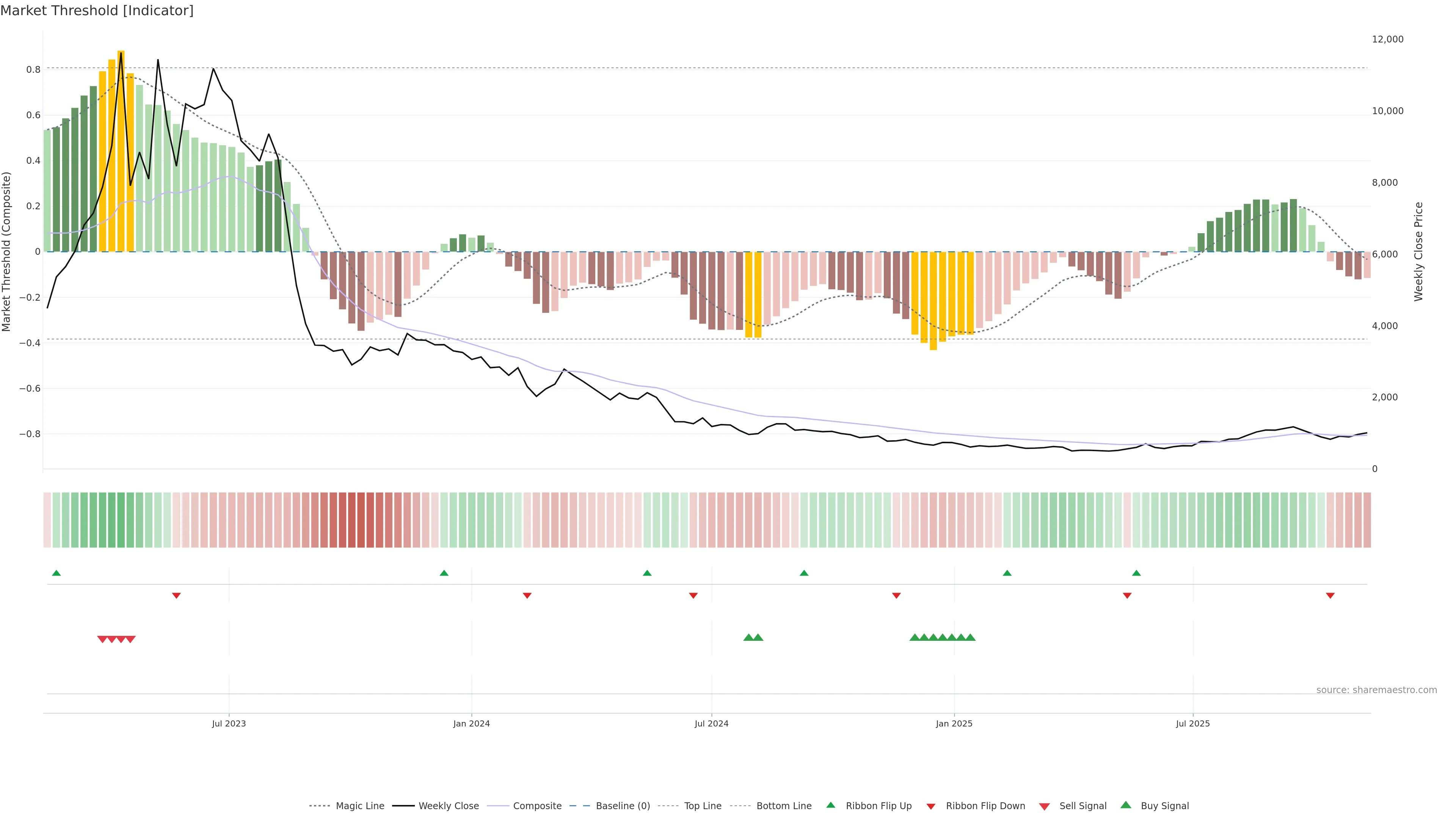Image resolution: width=1456 pixels, height=819 pixels.
Task: Click the rightmost red Ribbon Flip Down marker
Action: pyautogui.click(x=1330, y=595)
